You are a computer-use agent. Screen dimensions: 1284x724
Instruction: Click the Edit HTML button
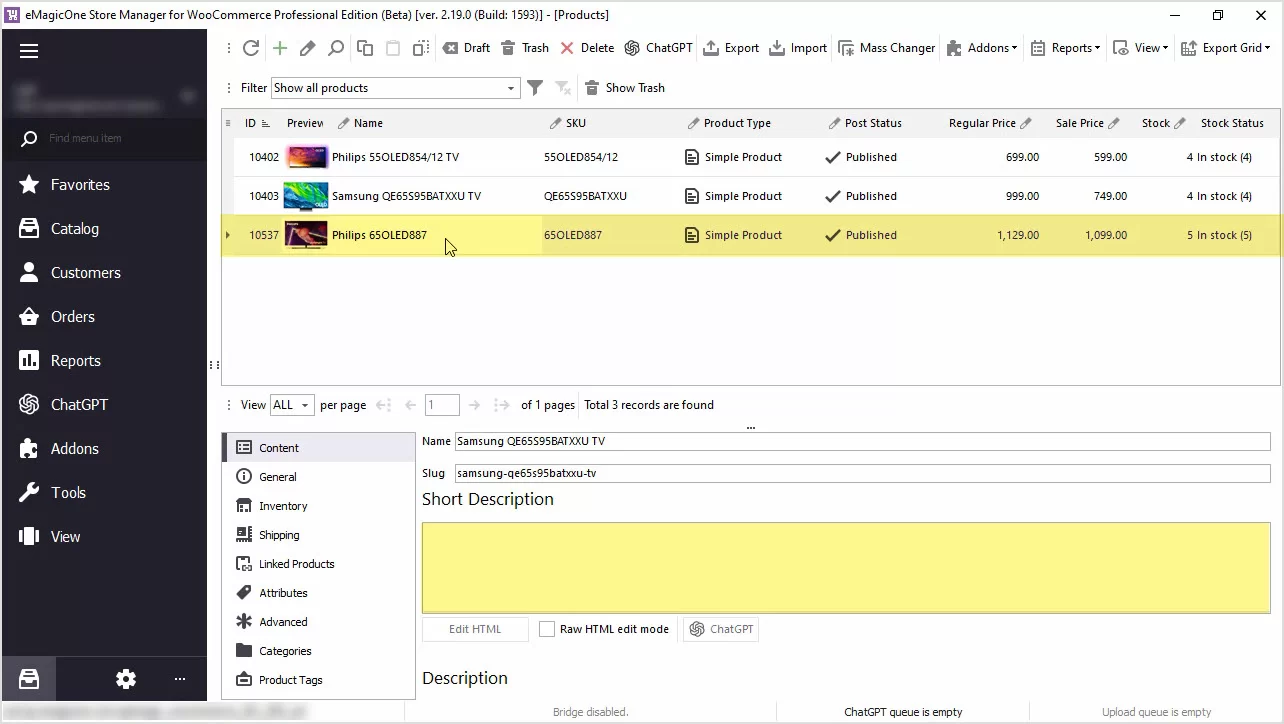pos(475,629)
